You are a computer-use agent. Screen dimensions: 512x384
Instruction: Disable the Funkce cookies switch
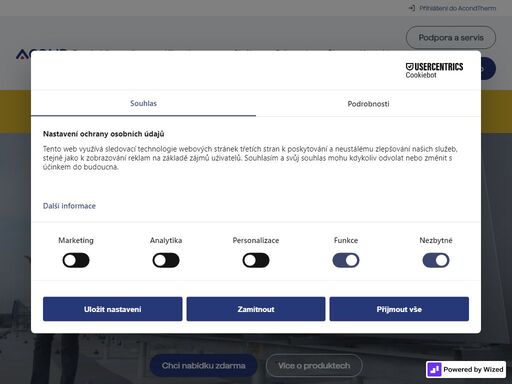pos(346,260)
